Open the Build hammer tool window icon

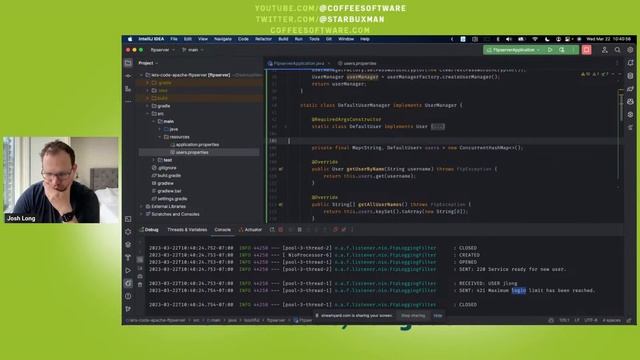pyautogui.click(x=128, y=258)
